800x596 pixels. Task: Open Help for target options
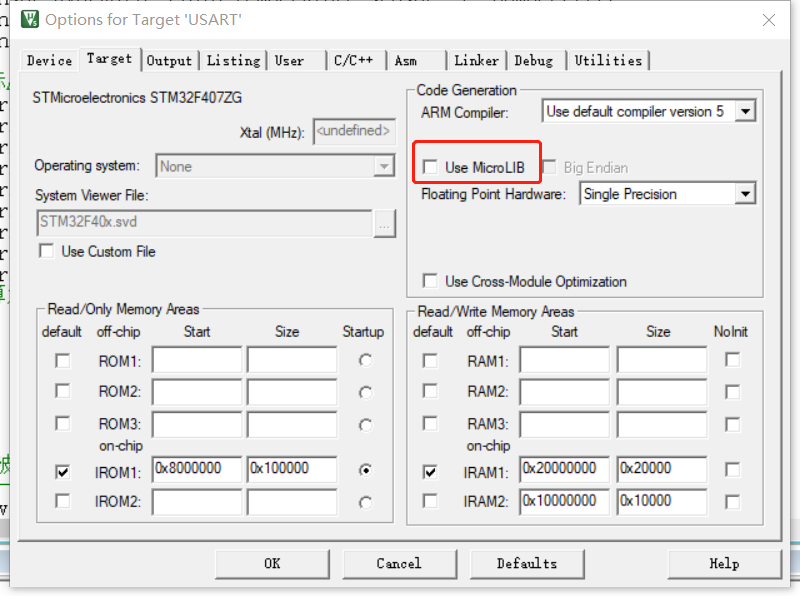[x=724, y=564]
